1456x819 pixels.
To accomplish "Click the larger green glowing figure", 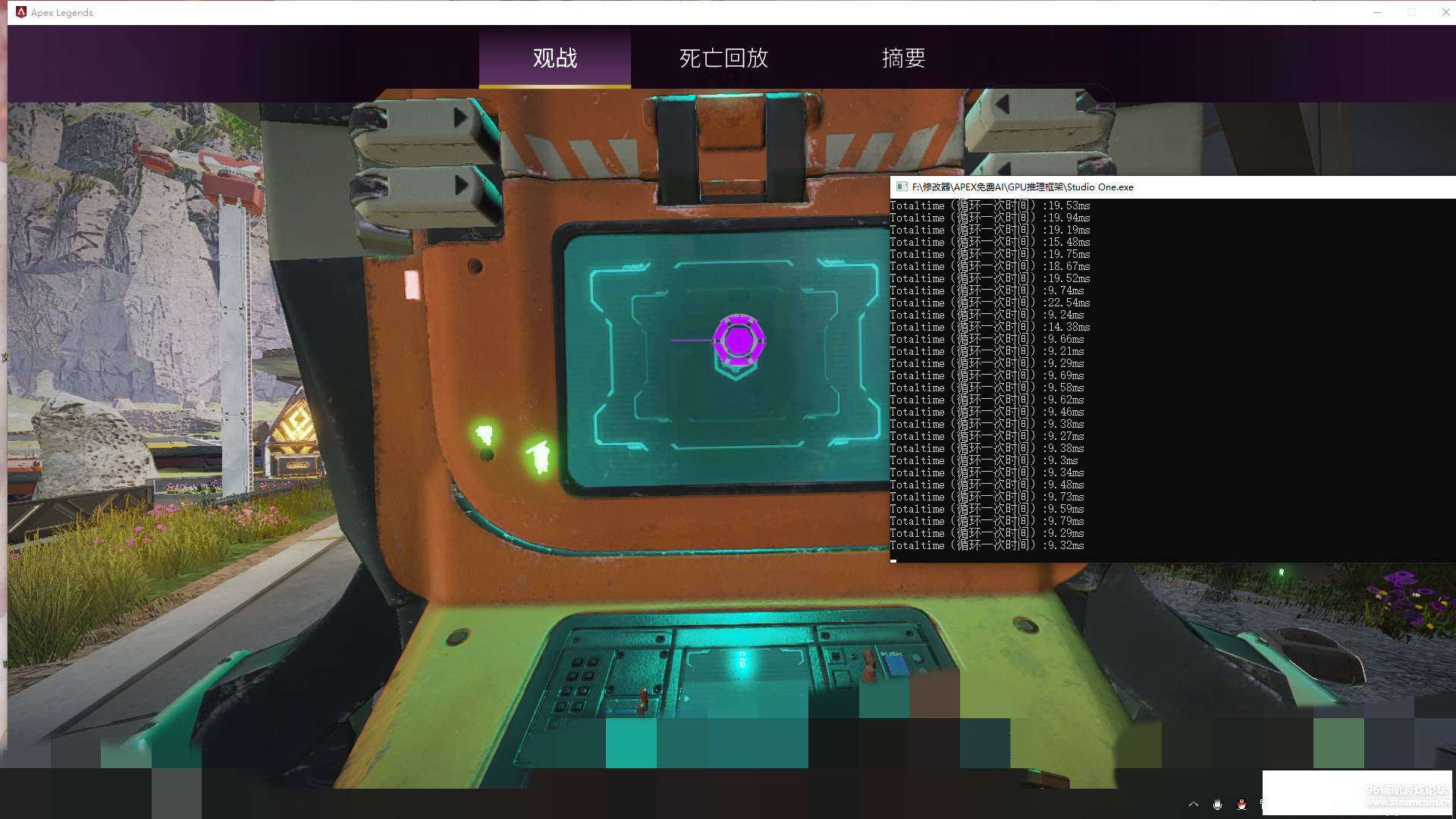I will 540,456.
